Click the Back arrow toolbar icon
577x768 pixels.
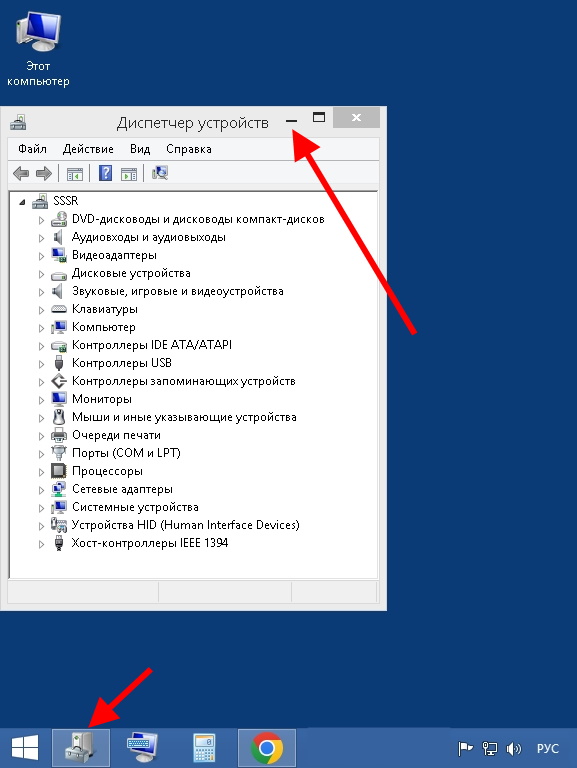pos(21,173)
